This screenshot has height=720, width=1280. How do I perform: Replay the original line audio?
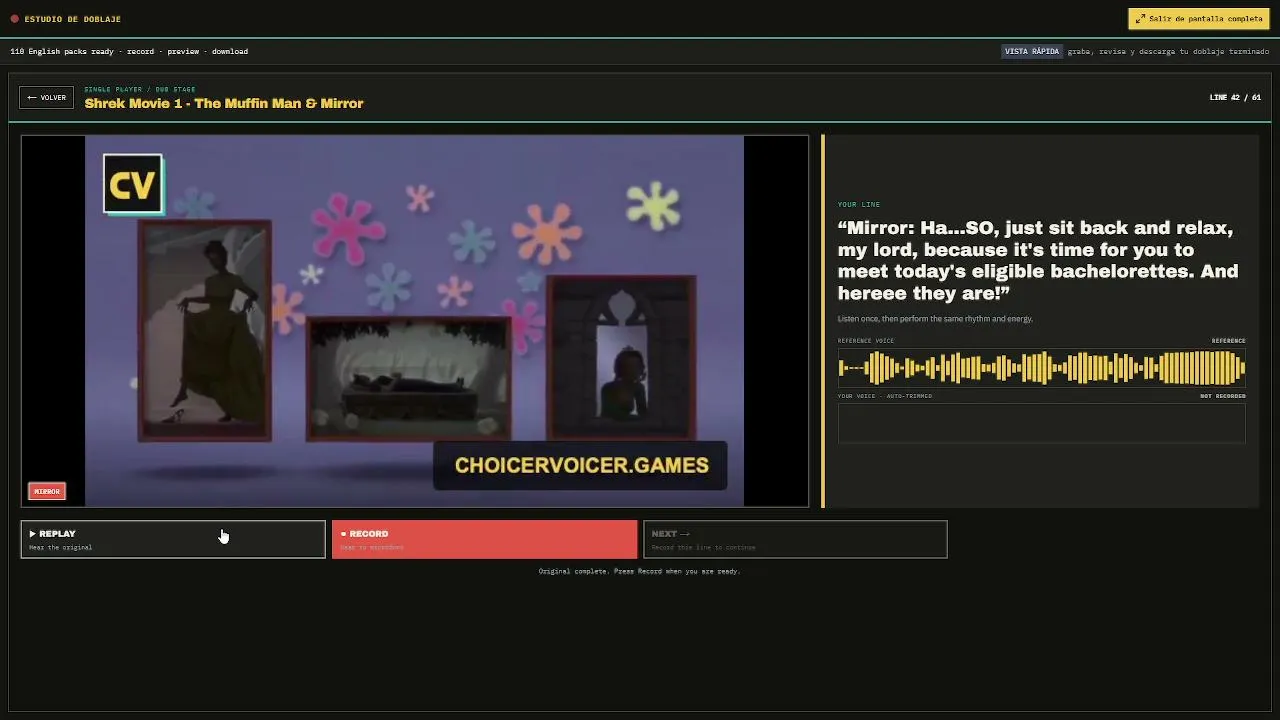click(173, 539)
